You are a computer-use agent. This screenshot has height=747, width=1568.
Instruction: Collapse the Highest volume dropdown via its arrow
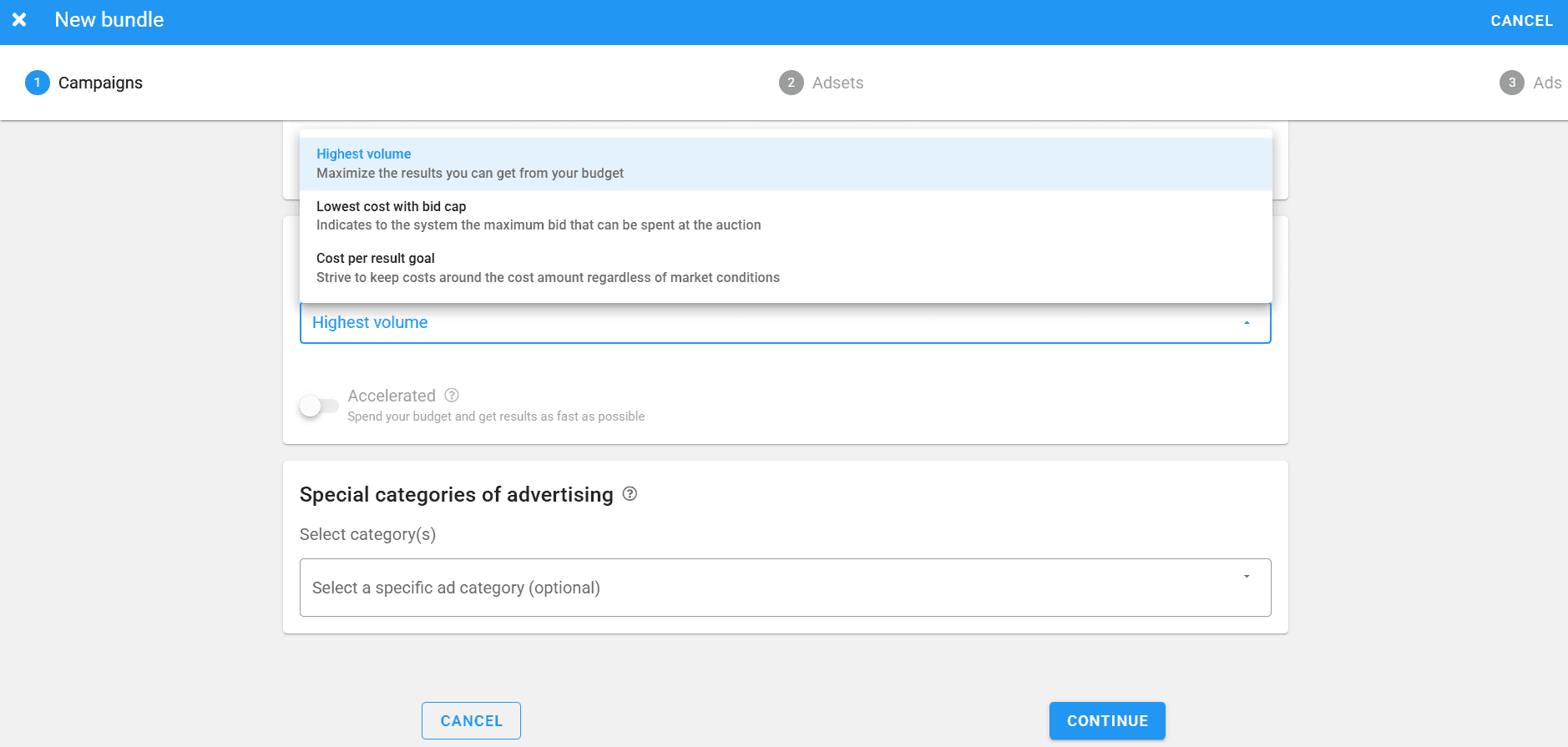coord(1247,323)
